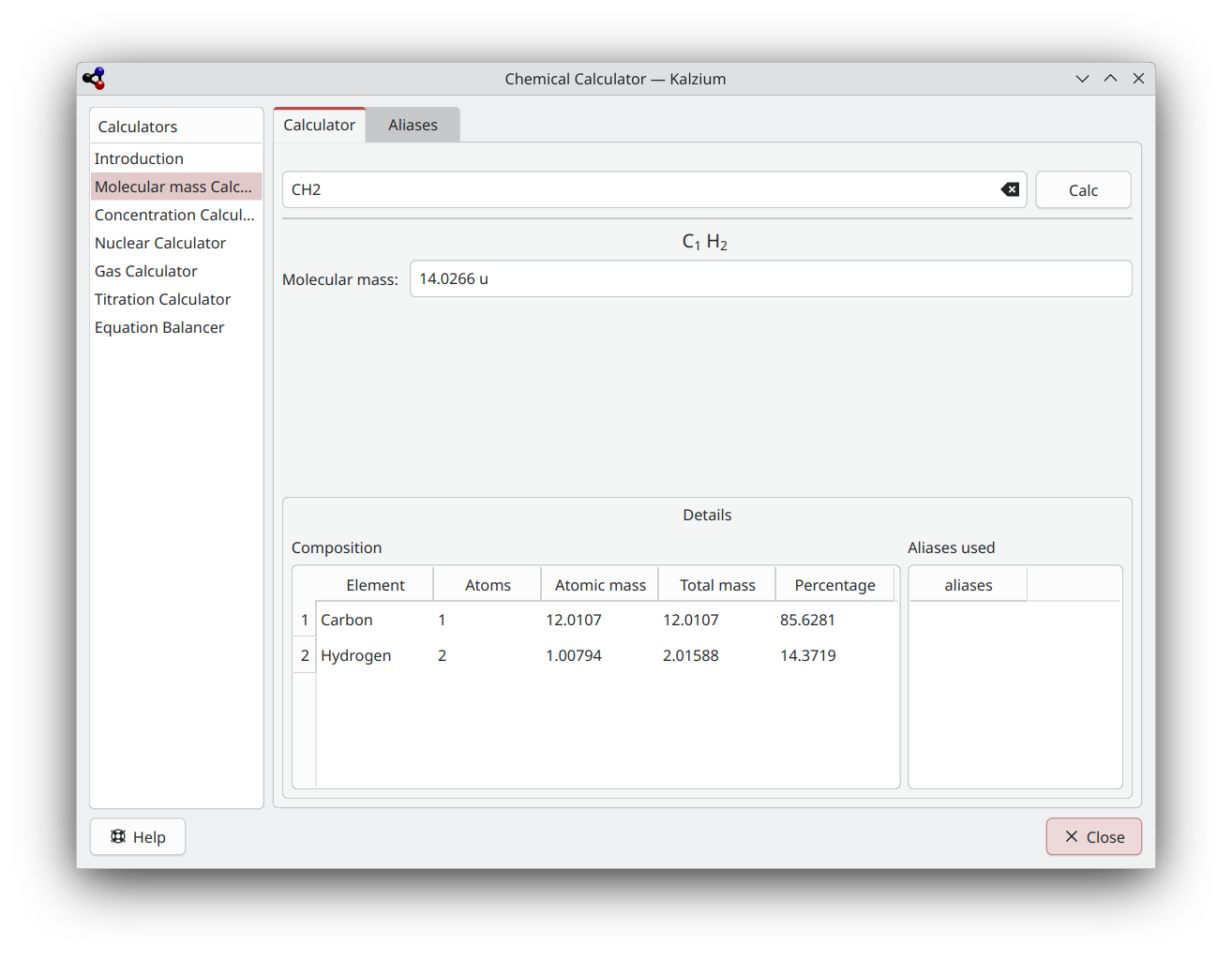Switch to the Aliases tab

point(413,125)
